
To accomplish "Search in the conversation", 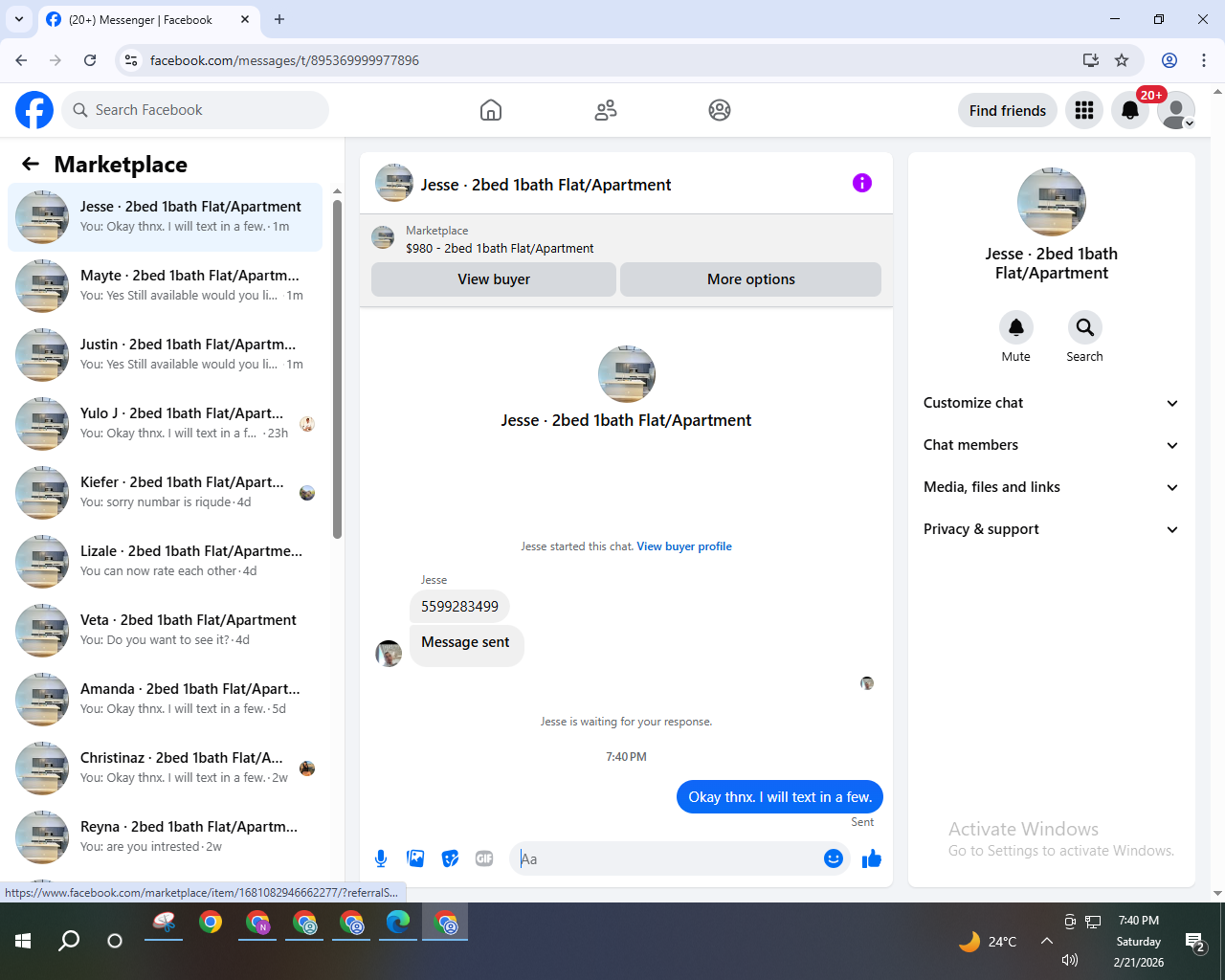I will pos(1085,327).
